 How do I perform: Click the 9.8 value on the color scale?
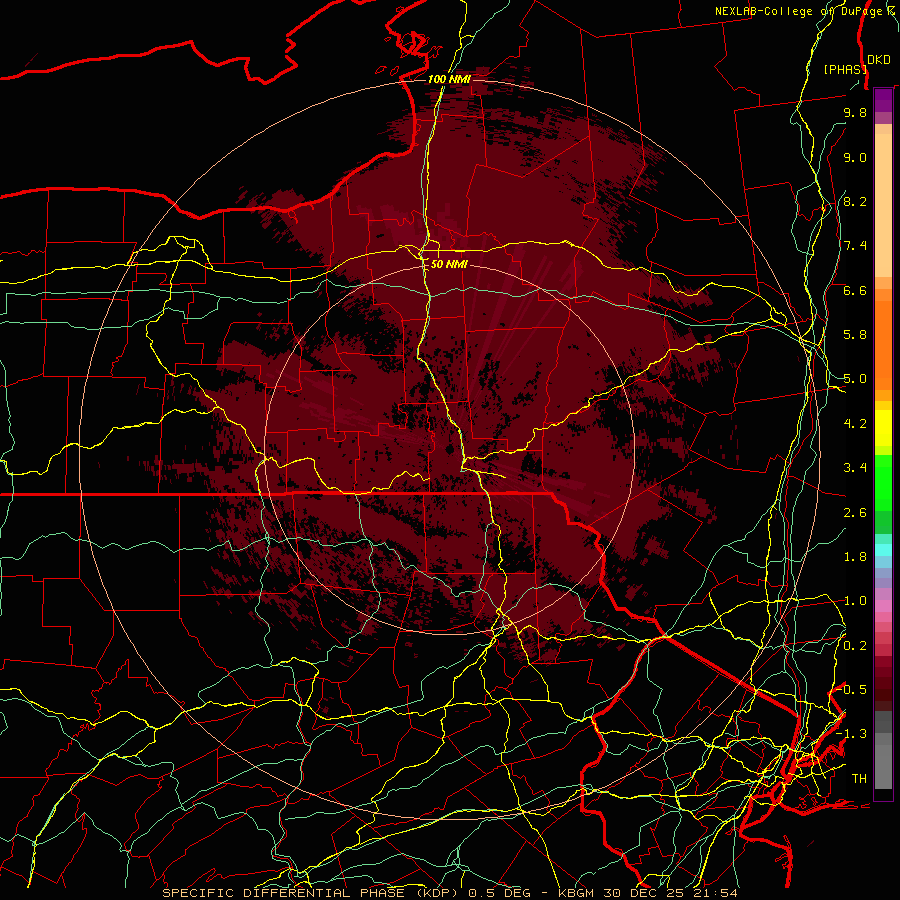[x=855, y=112]
